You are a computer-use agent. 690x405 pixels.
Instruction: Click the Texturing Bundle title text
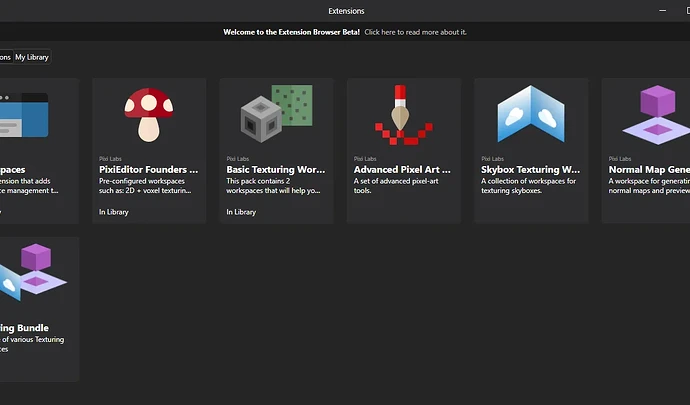tap(25, 328)
